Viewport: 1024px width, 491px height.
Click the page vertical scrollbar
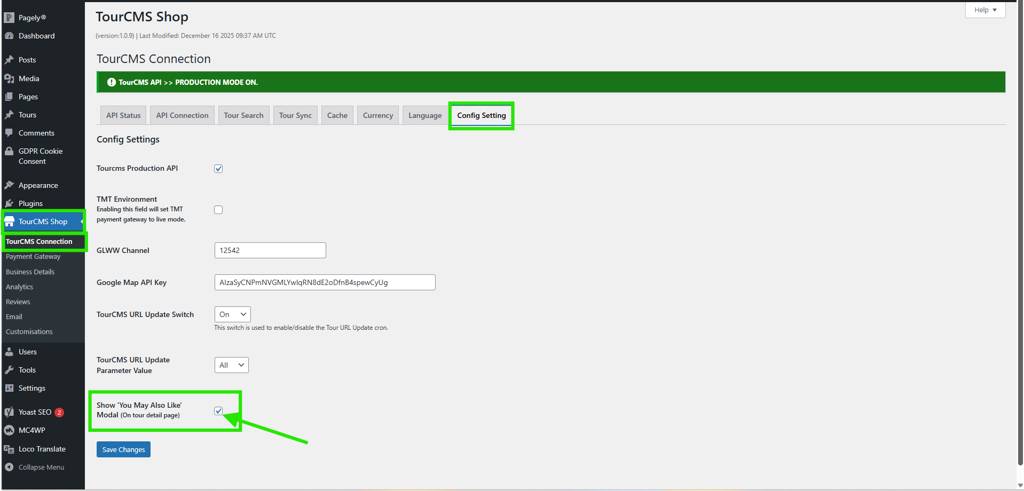1019,233
